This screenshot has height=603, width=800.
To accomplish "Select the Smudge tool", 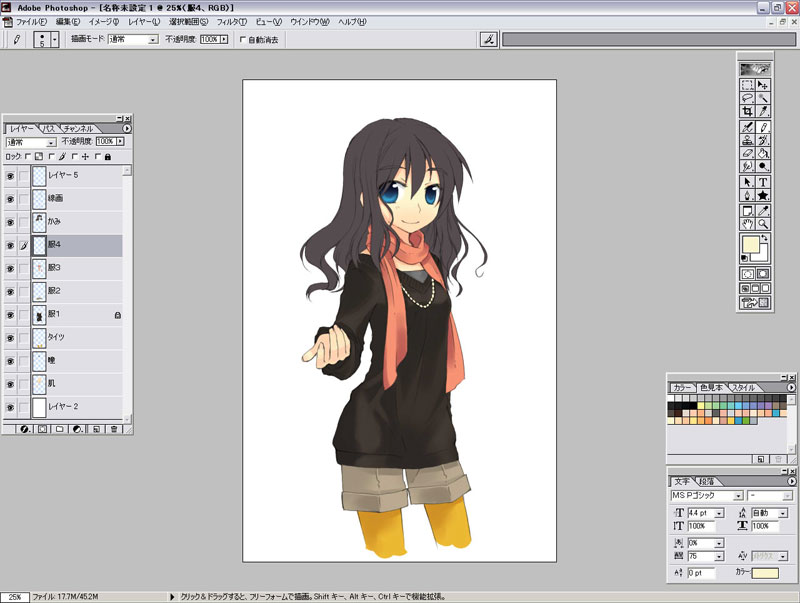I will pyautogui.click(x=747, y=166).
